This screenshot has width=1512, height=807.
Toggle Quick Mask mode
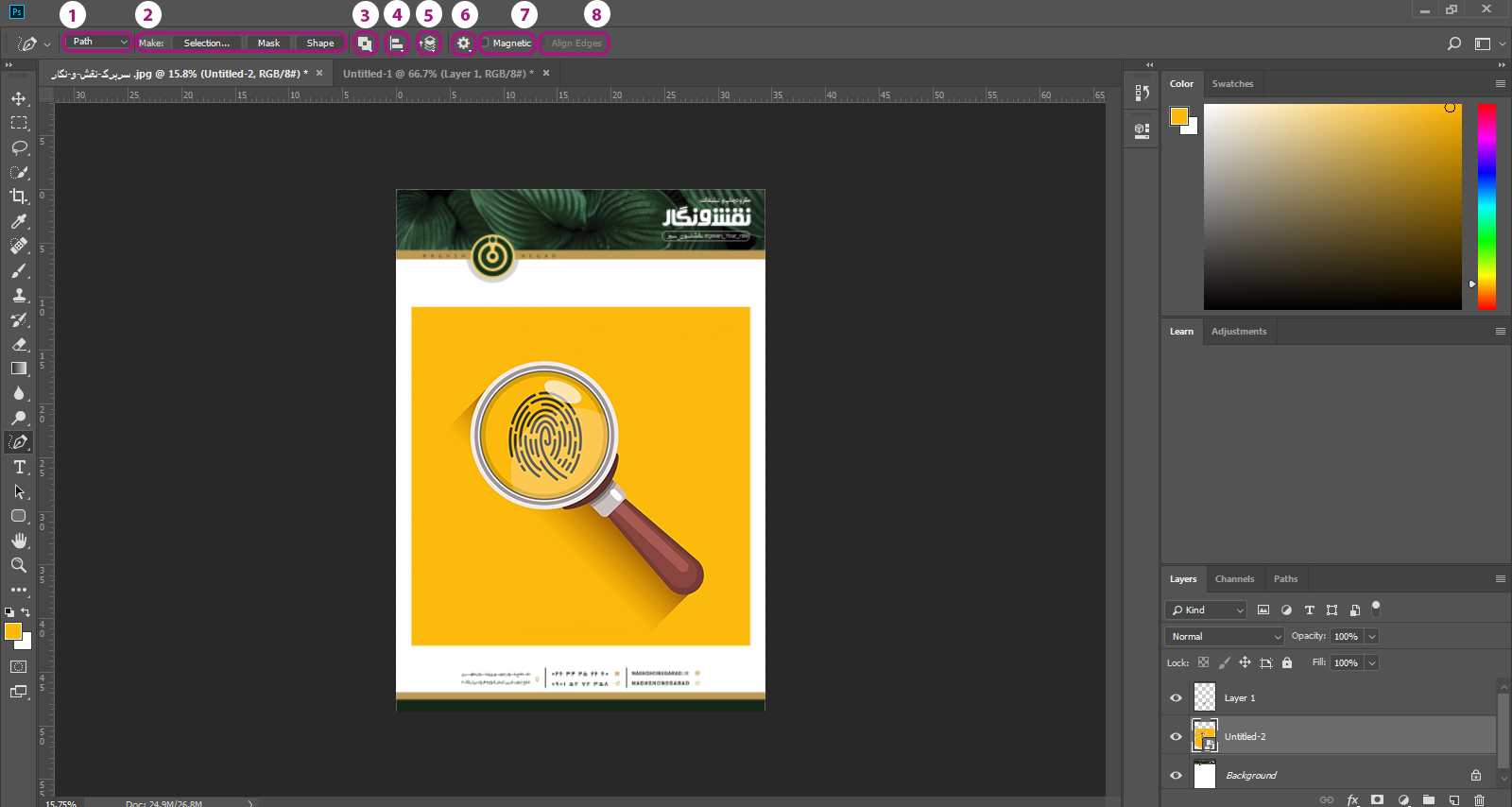tap(19, 667)
